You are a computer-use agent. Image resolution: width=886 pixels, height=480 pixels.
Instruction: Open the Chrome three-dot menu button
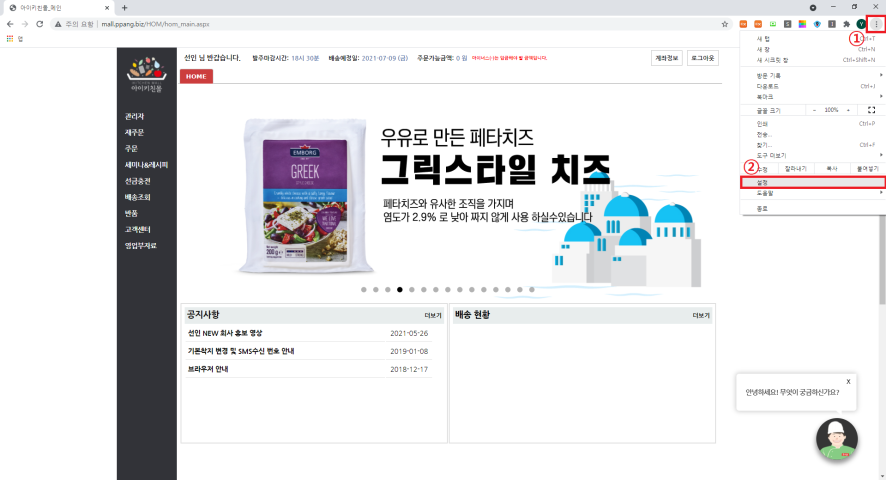[x=876, y=24]
